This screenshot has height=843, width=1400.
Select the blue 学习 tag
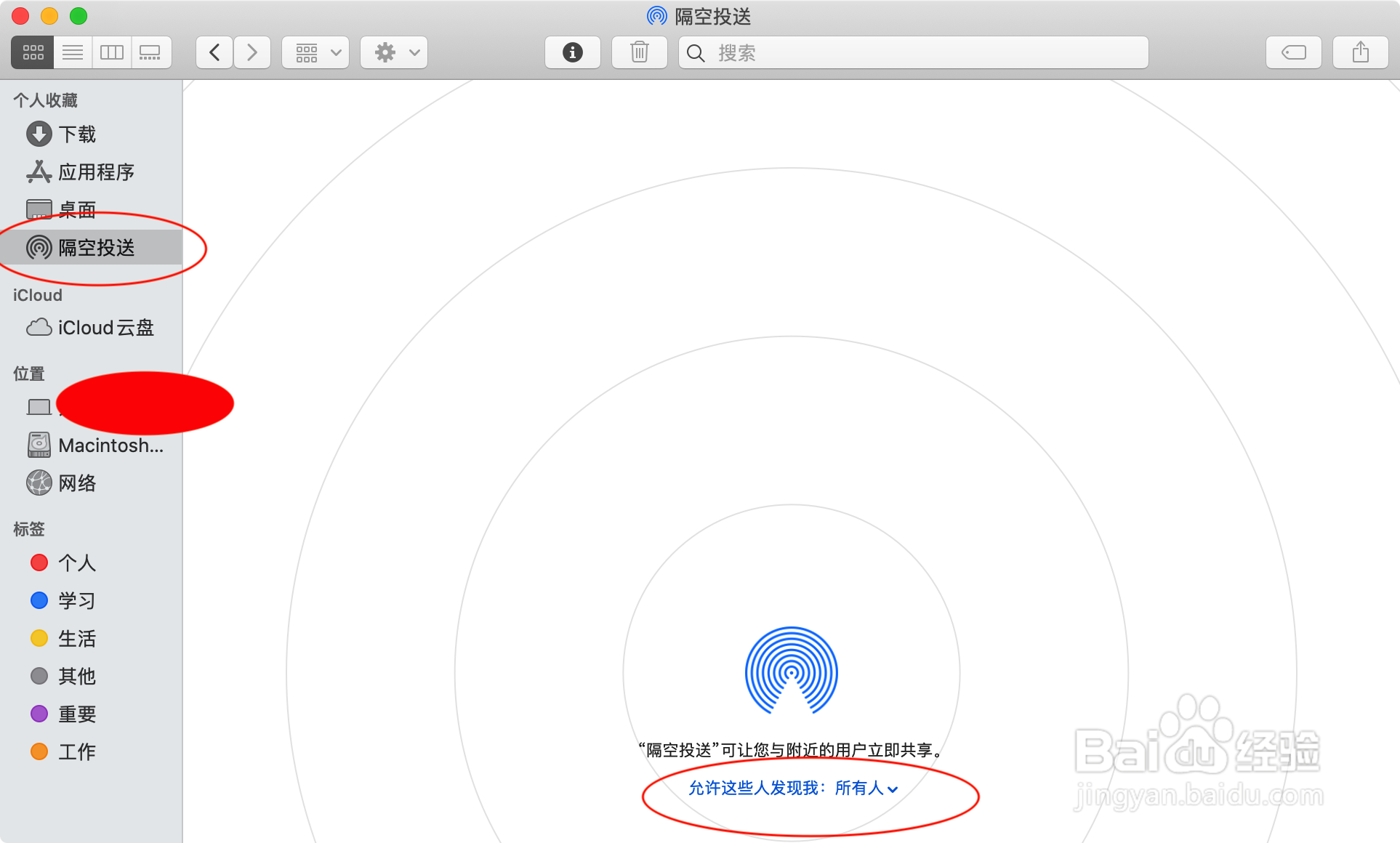(91, 601)
